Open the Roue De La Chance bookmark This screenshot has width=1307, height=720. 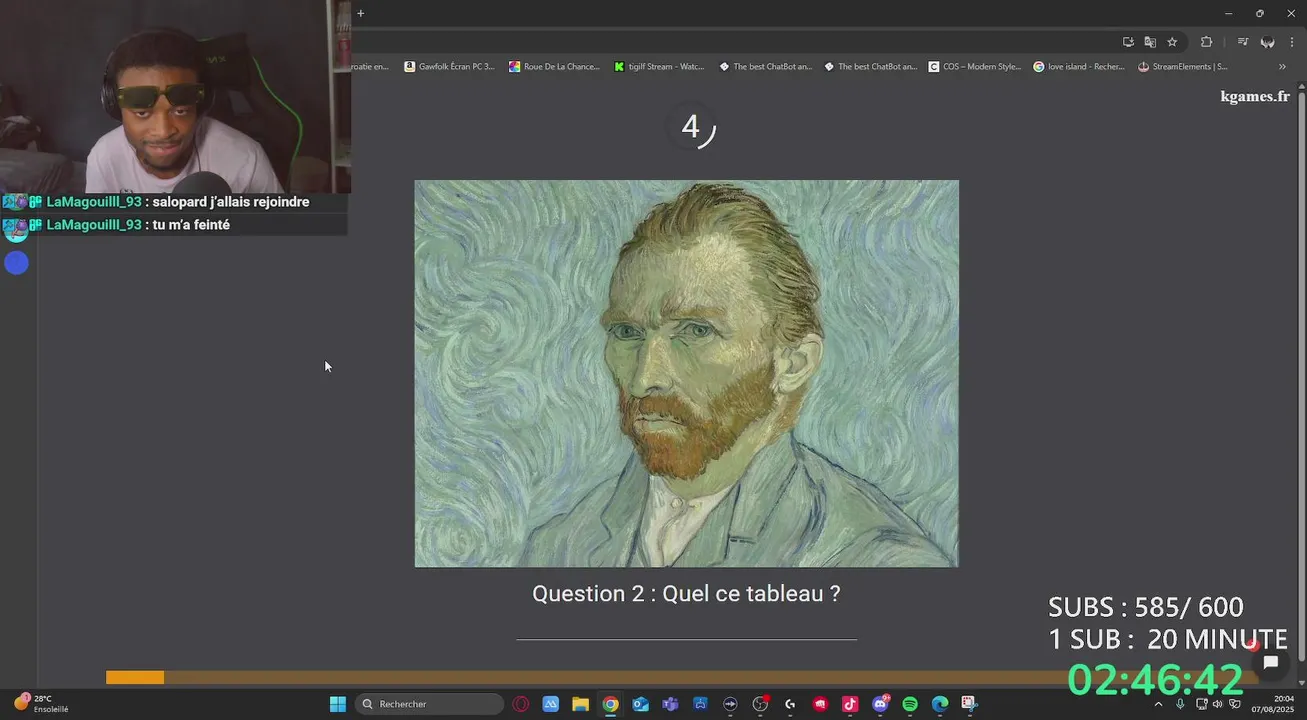tap(554, 67)
